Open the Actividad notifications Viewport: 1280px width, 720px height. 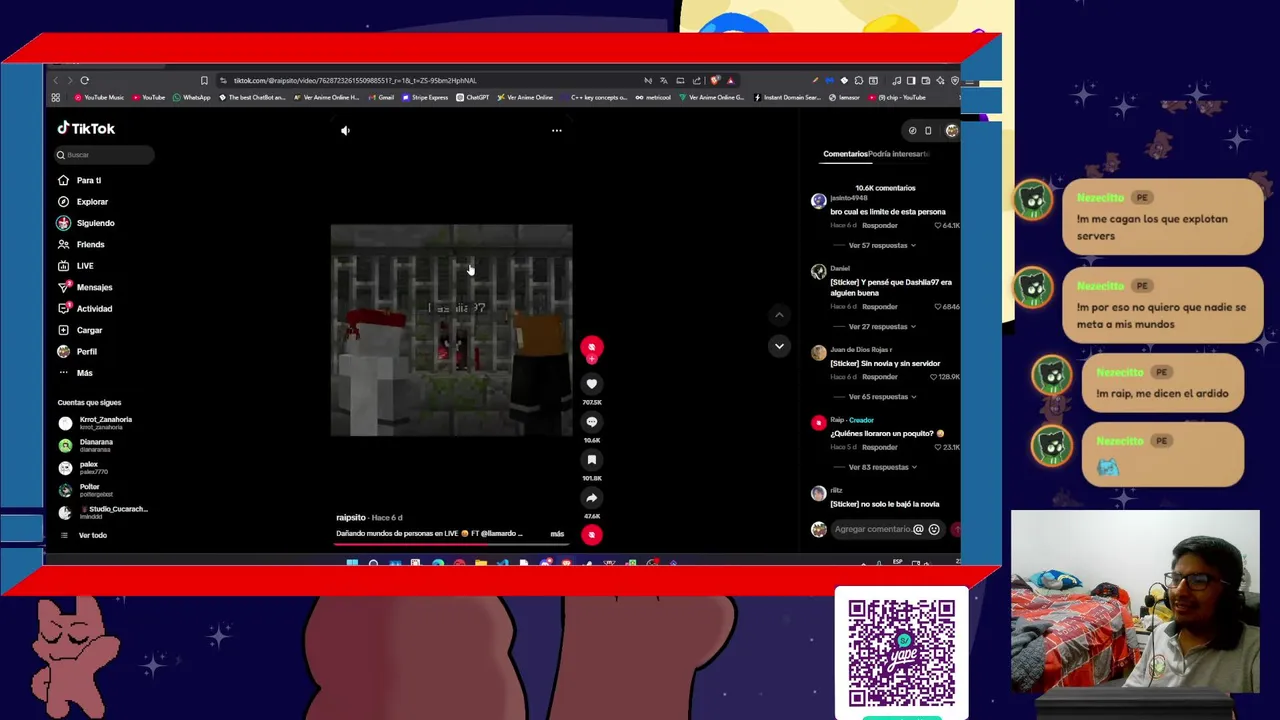[x=85, y=309]
